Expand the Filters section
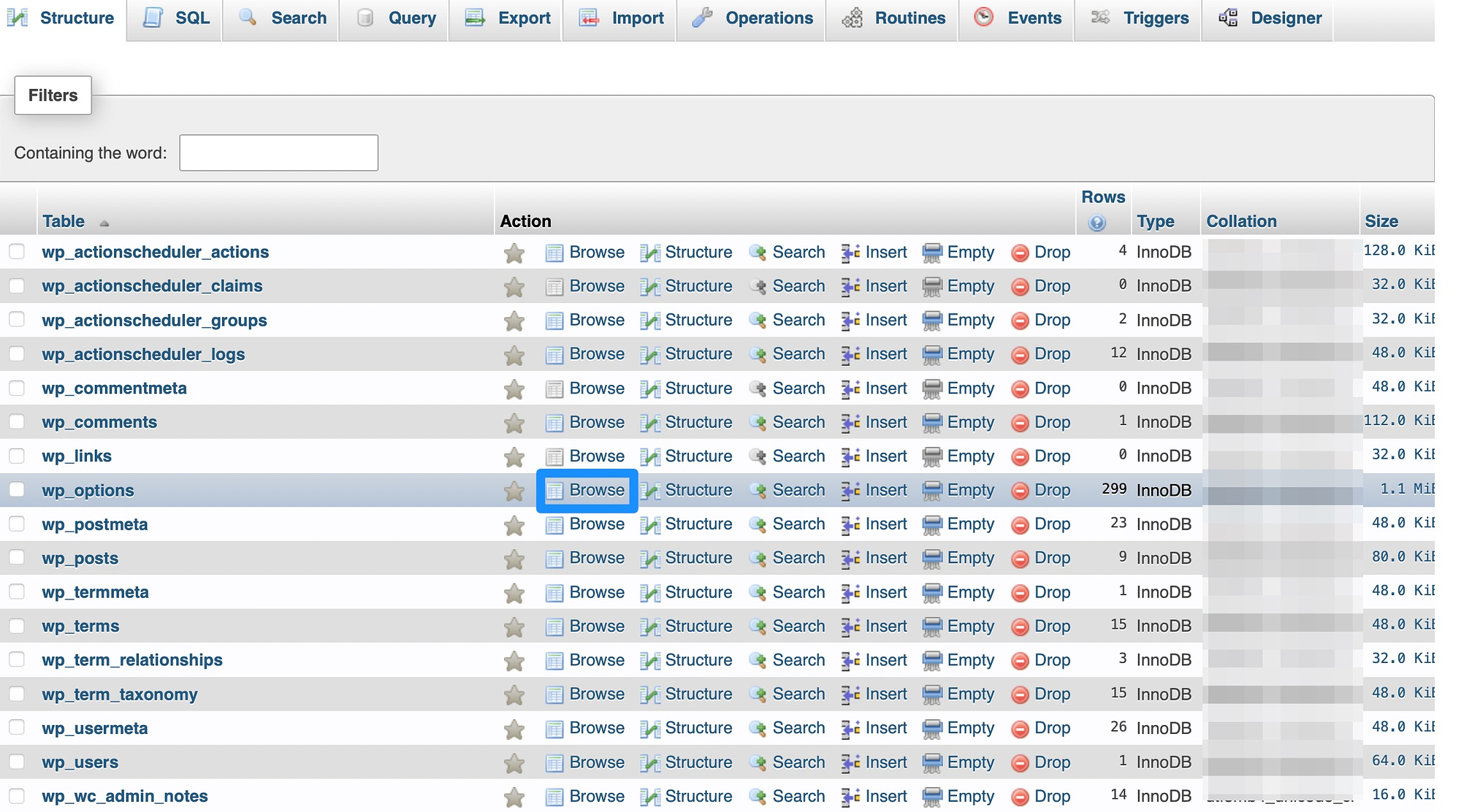Viewport: 1461px width, 812px height. tap(51, 95)
